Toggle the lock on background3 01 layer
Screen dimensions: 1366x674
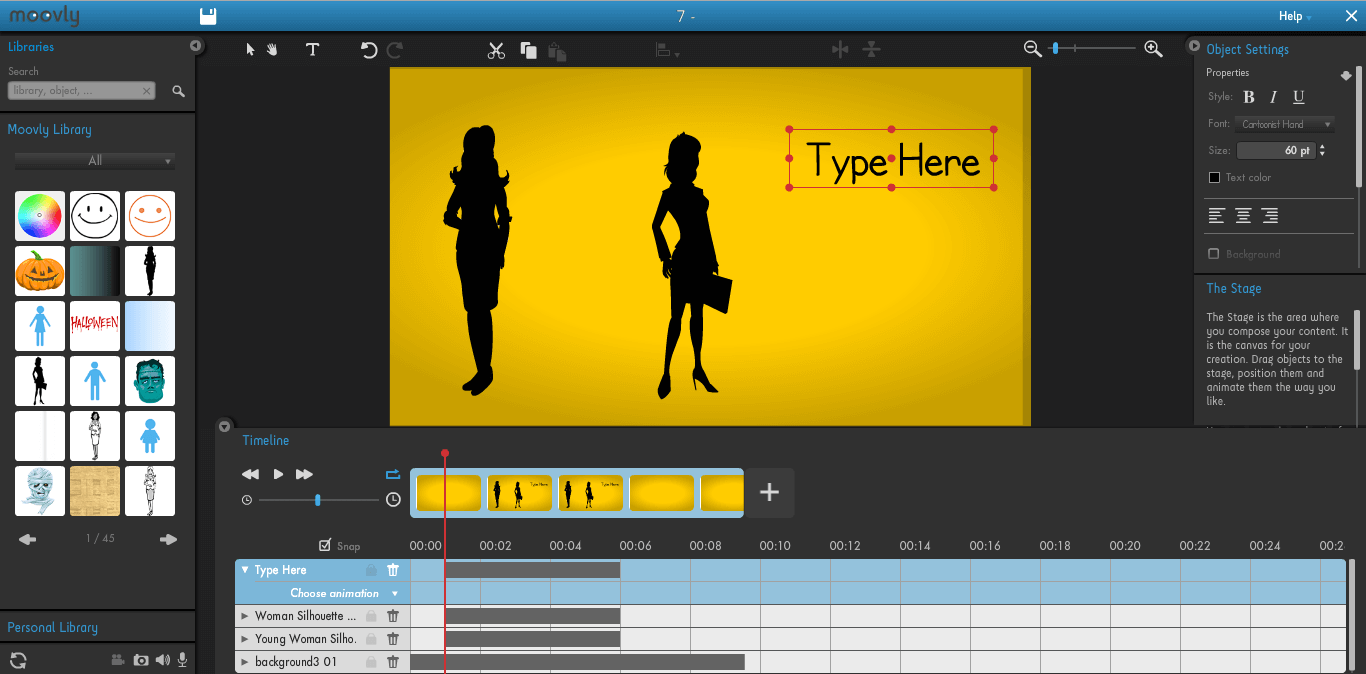[371, 662]
